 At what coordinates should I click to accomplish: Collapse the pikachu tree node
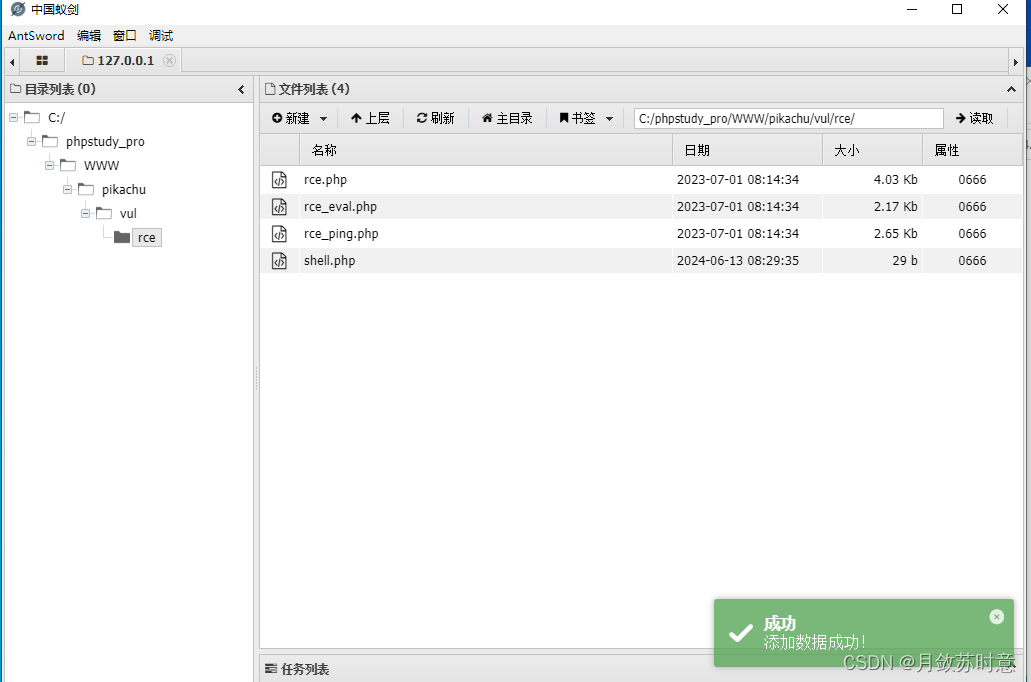pyautogui.click(x=67, y=189)
